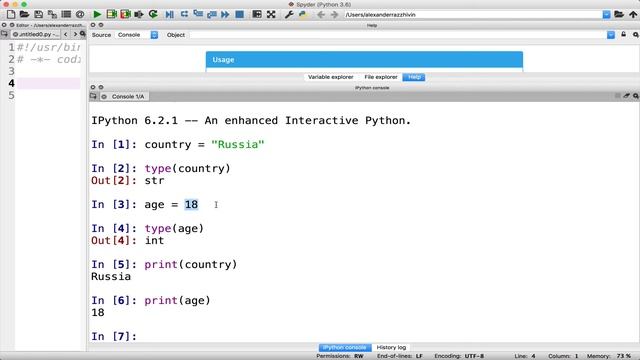Switch to IPython console bottom tab
Screen dimensions: 640x360
pos(345,347)
